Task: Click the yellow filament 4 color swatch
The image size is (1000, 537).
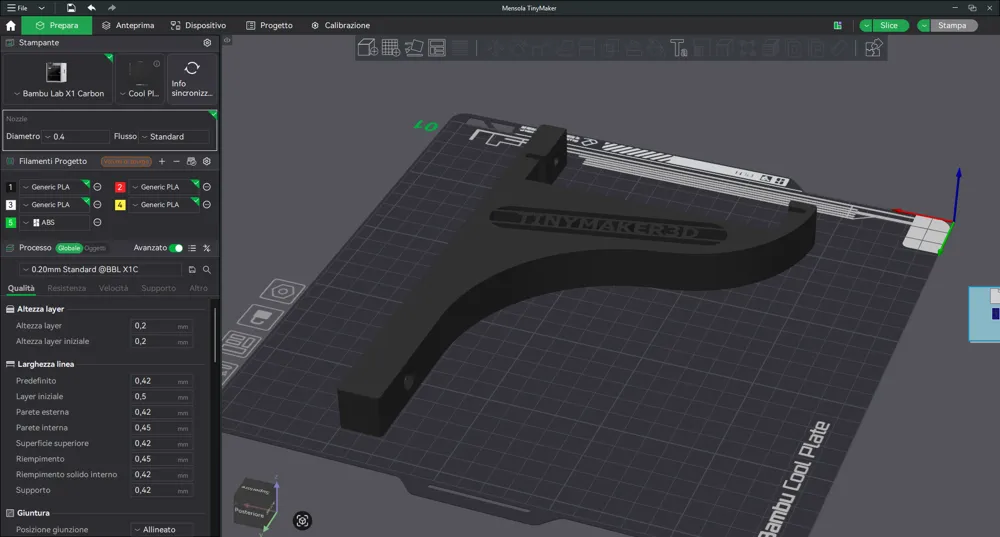Action: point(120,205)
